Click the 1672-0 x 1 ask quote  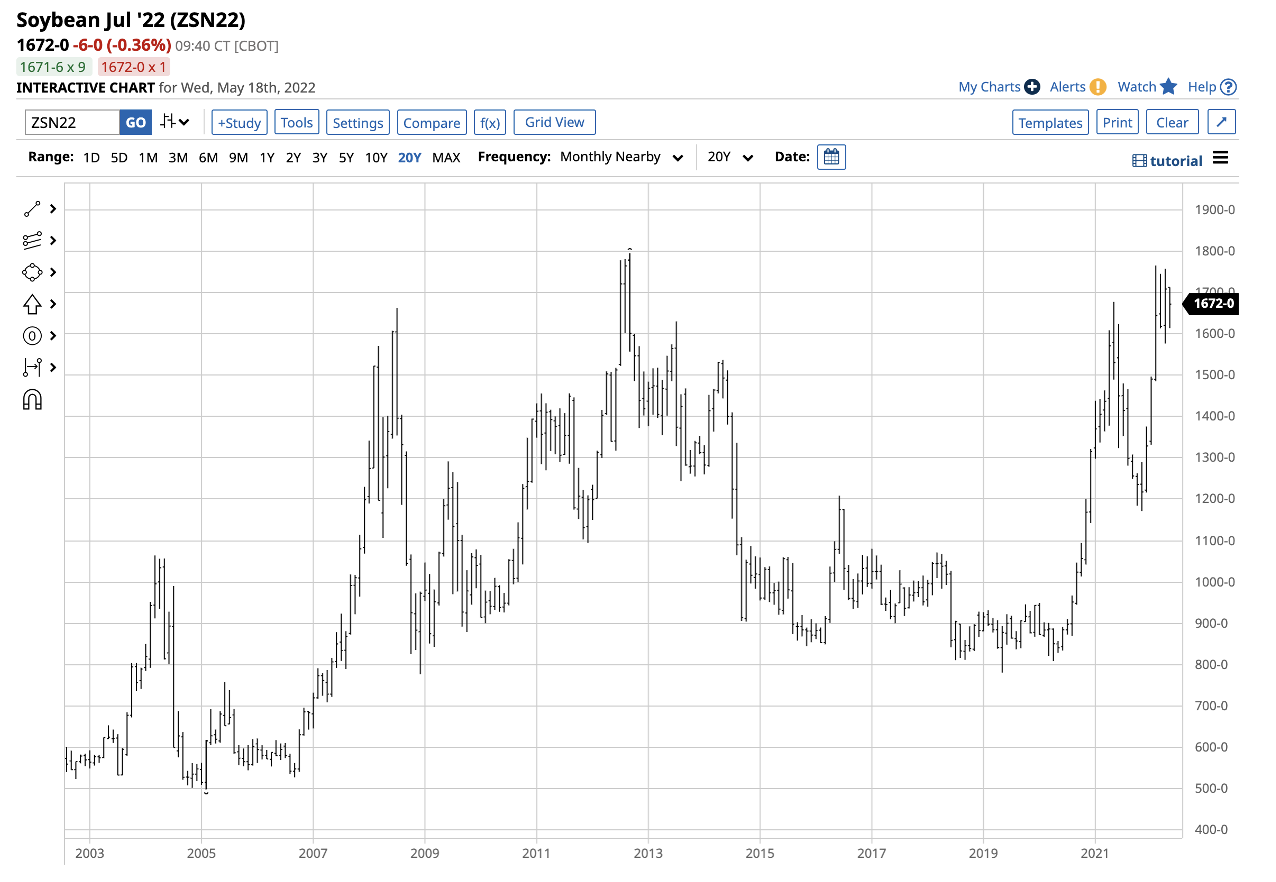(133, 67)
